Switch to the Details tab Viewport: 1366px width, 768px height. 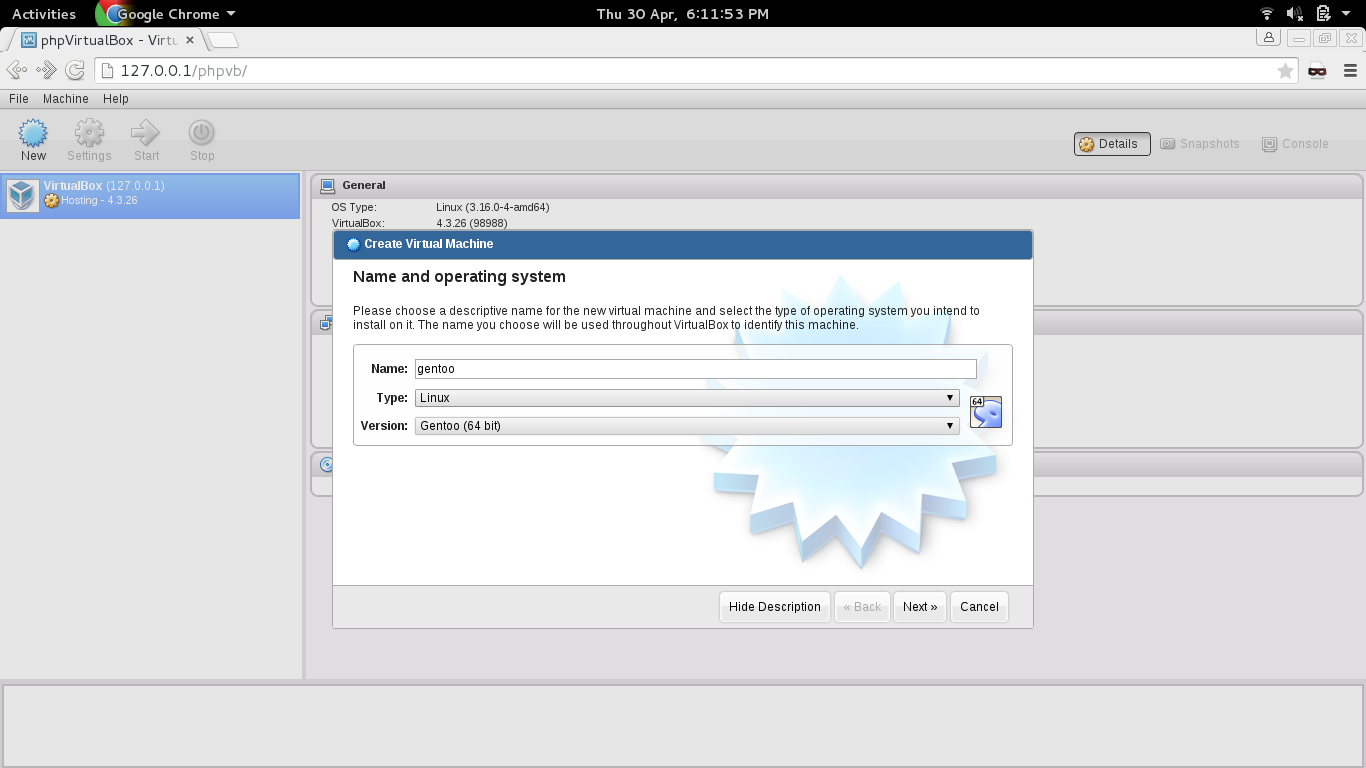pyautogui.click(x=1112, y=144)
